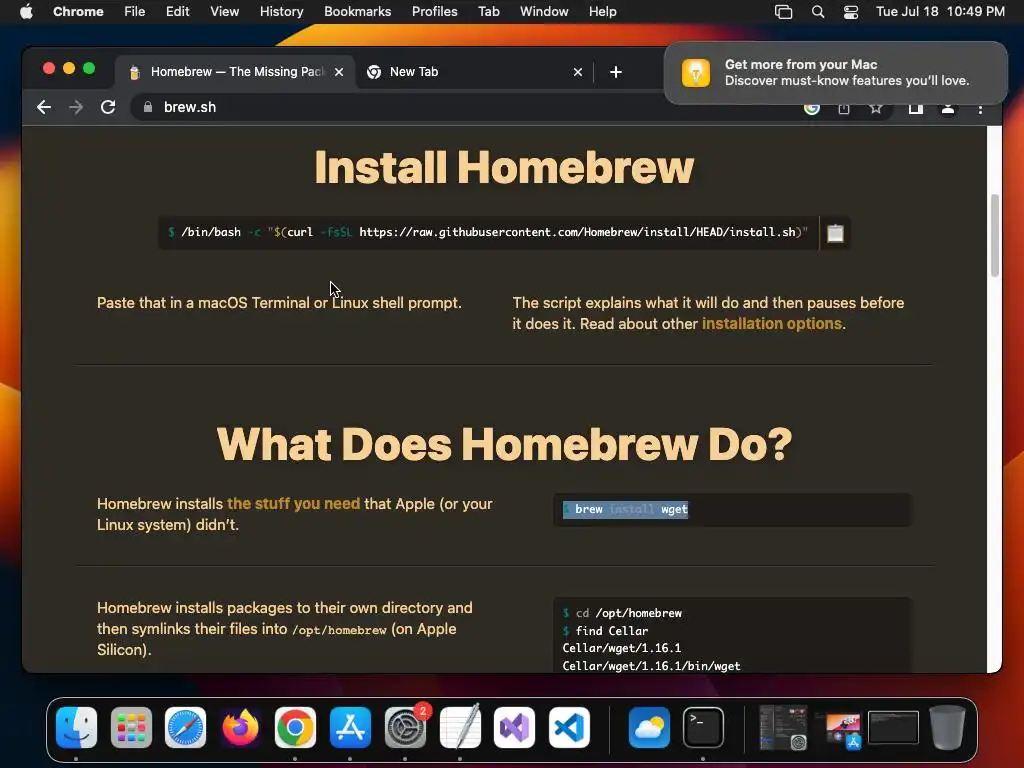Open the Bookmarks menu
The image size is (1024, 768).
pyautogui.click(x=357, y=12)
